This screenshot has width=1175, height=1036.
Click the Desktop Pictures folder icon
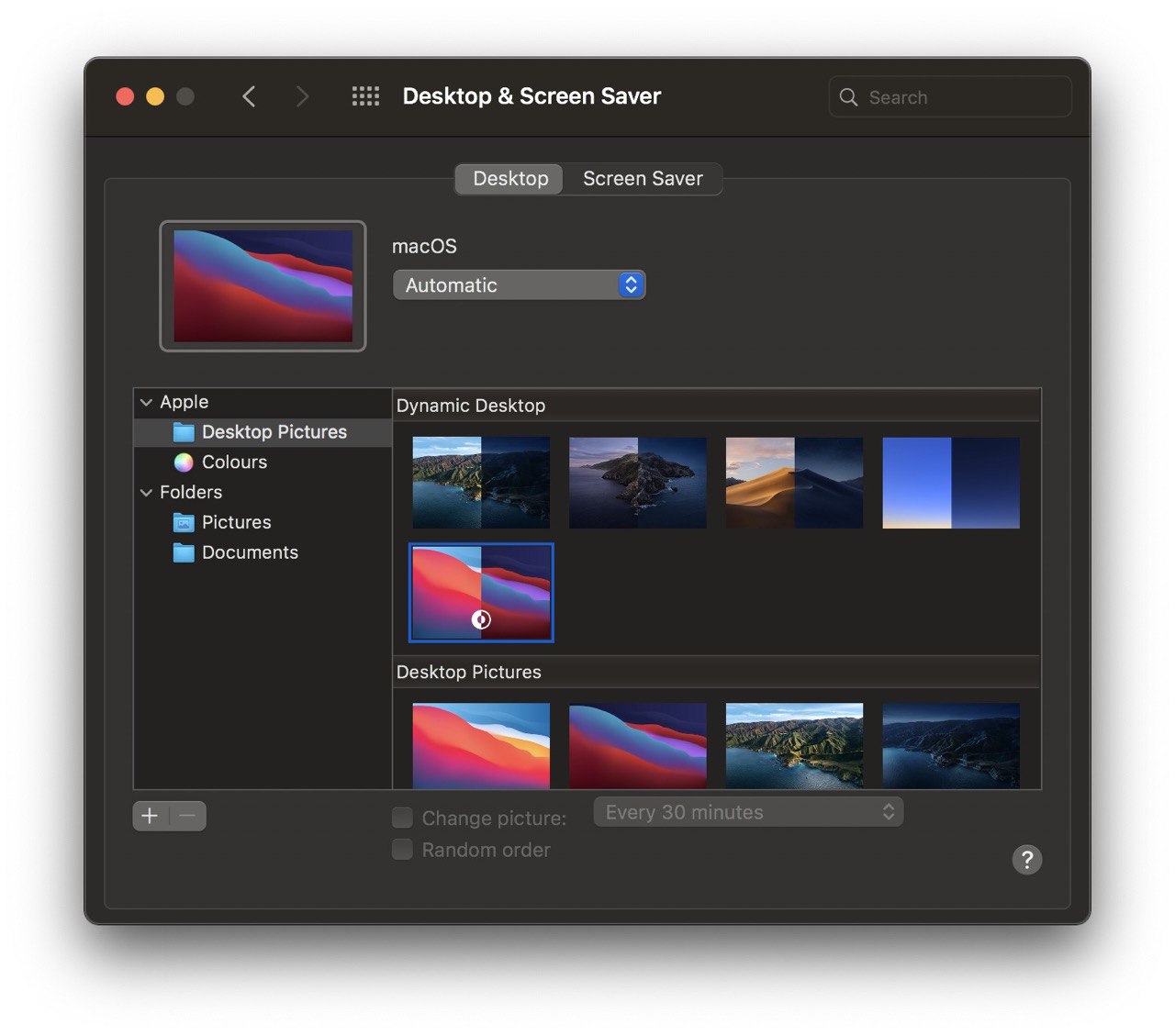click(x=185, y=432)
